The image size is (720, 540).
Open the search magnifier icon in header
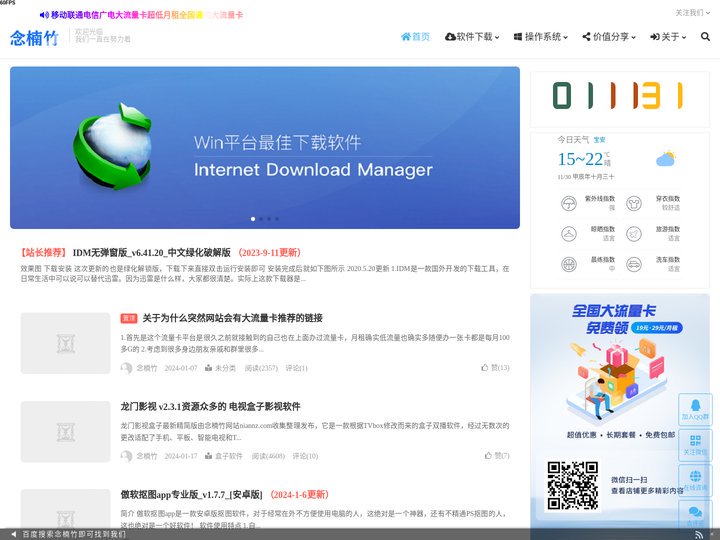click(705, 37)
